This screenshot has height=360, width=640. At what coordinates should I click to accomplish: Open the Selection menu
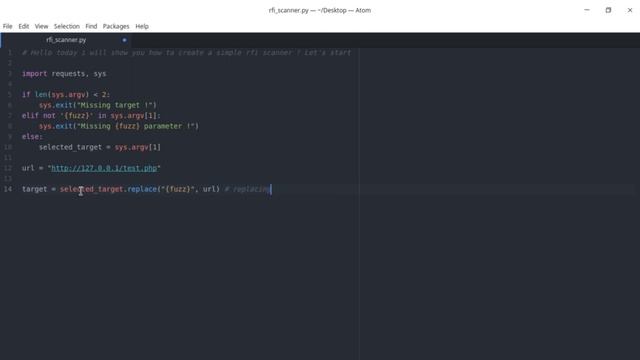click(67, 26)
